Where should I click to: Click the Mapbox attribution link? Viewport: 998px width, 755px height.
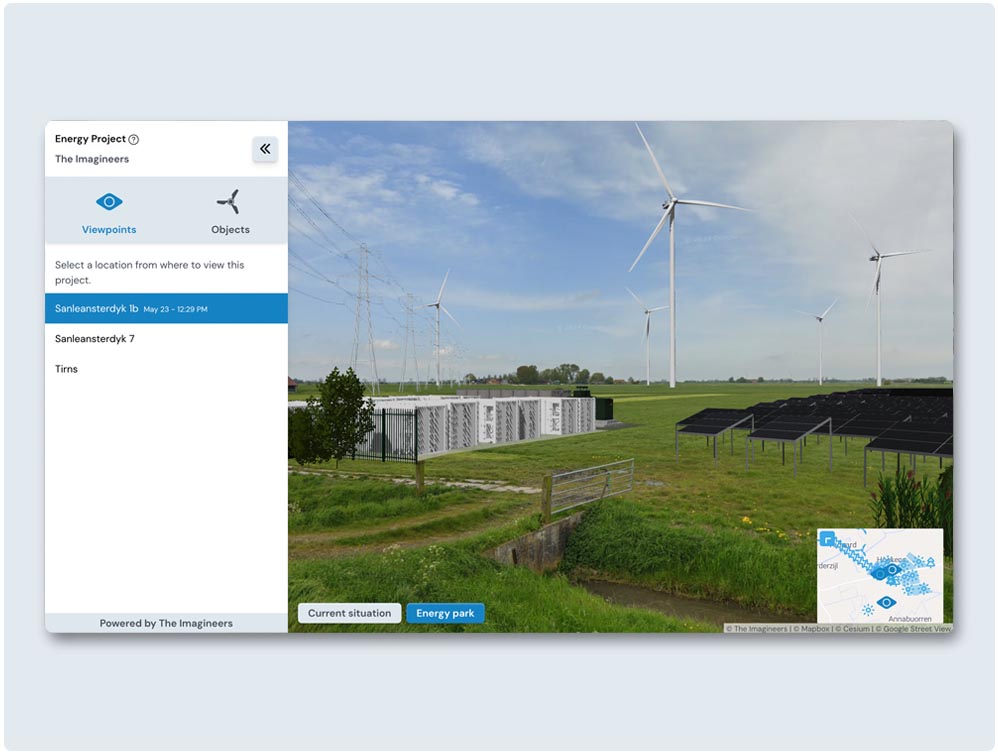[812, 628]
